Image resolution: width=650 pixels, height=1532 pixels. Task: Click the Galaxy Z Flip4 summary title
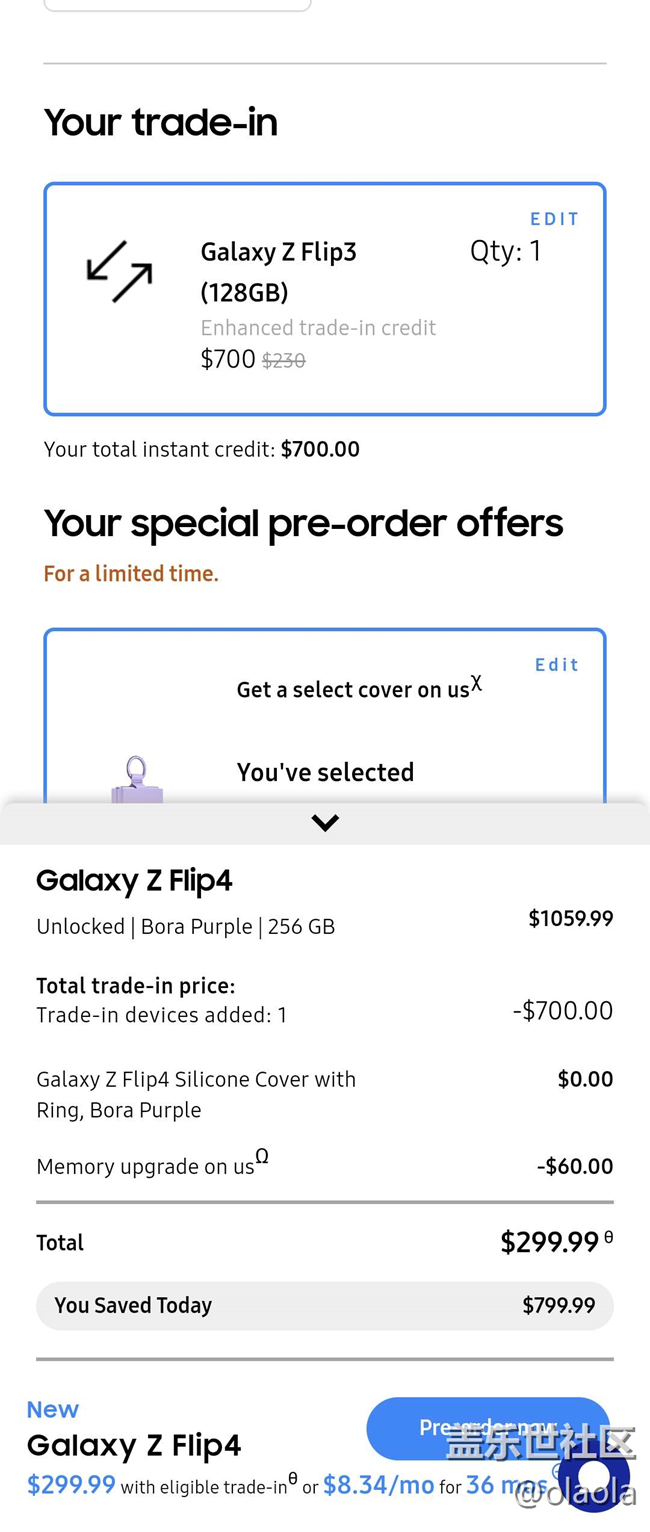pos(134,880)
